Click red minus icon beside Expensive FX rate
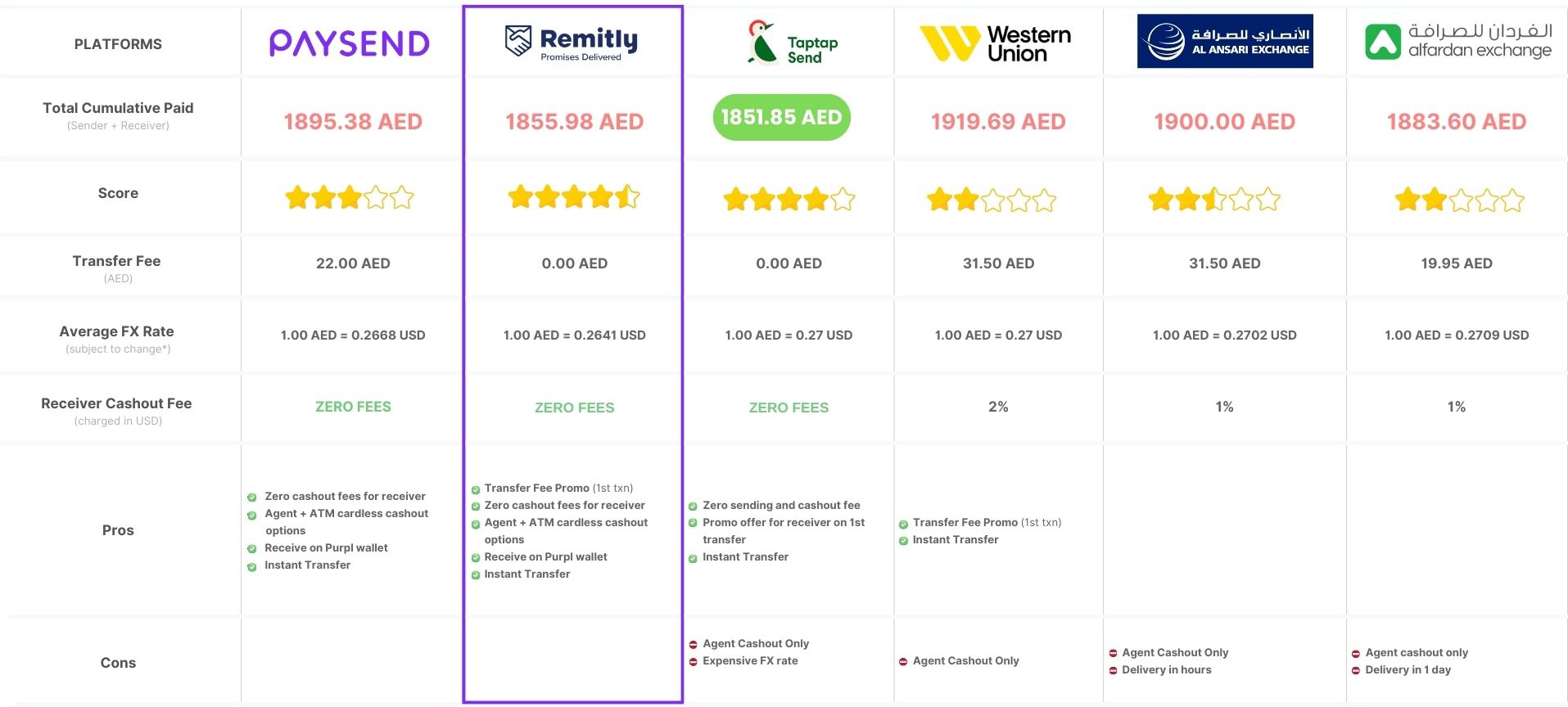Screen dimensions: 1568x707 coord(693,662)
